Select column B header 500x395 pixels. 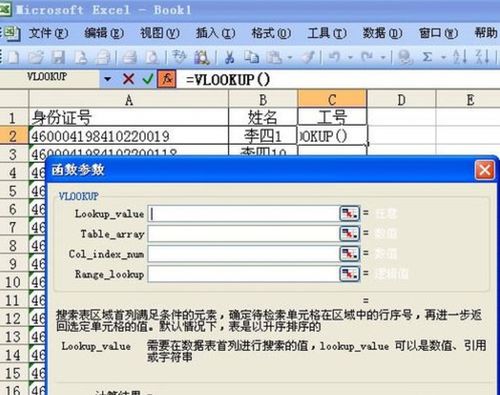(x=263, y=100)
